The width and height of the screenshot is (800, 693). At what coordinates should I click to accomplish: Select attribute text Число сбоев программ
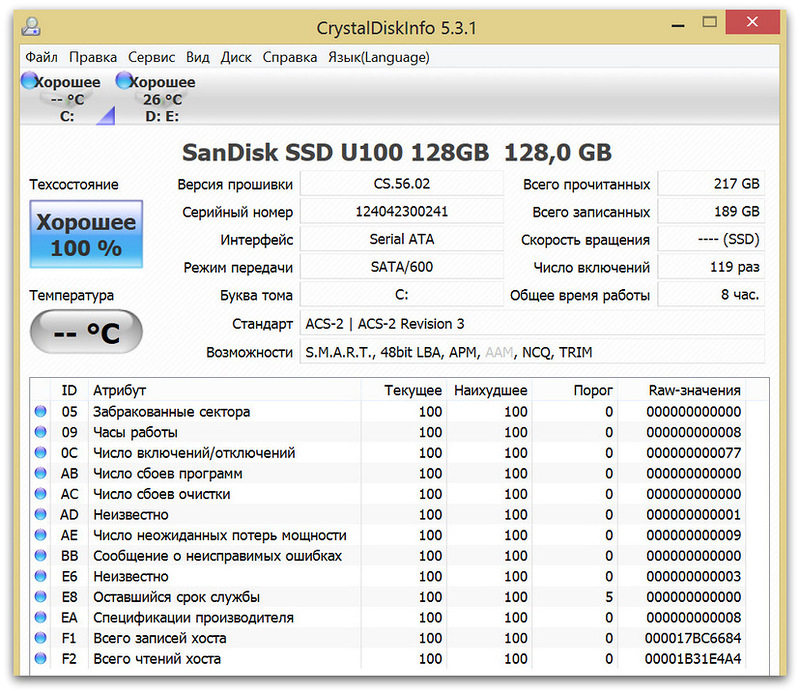tap(167, 474)
